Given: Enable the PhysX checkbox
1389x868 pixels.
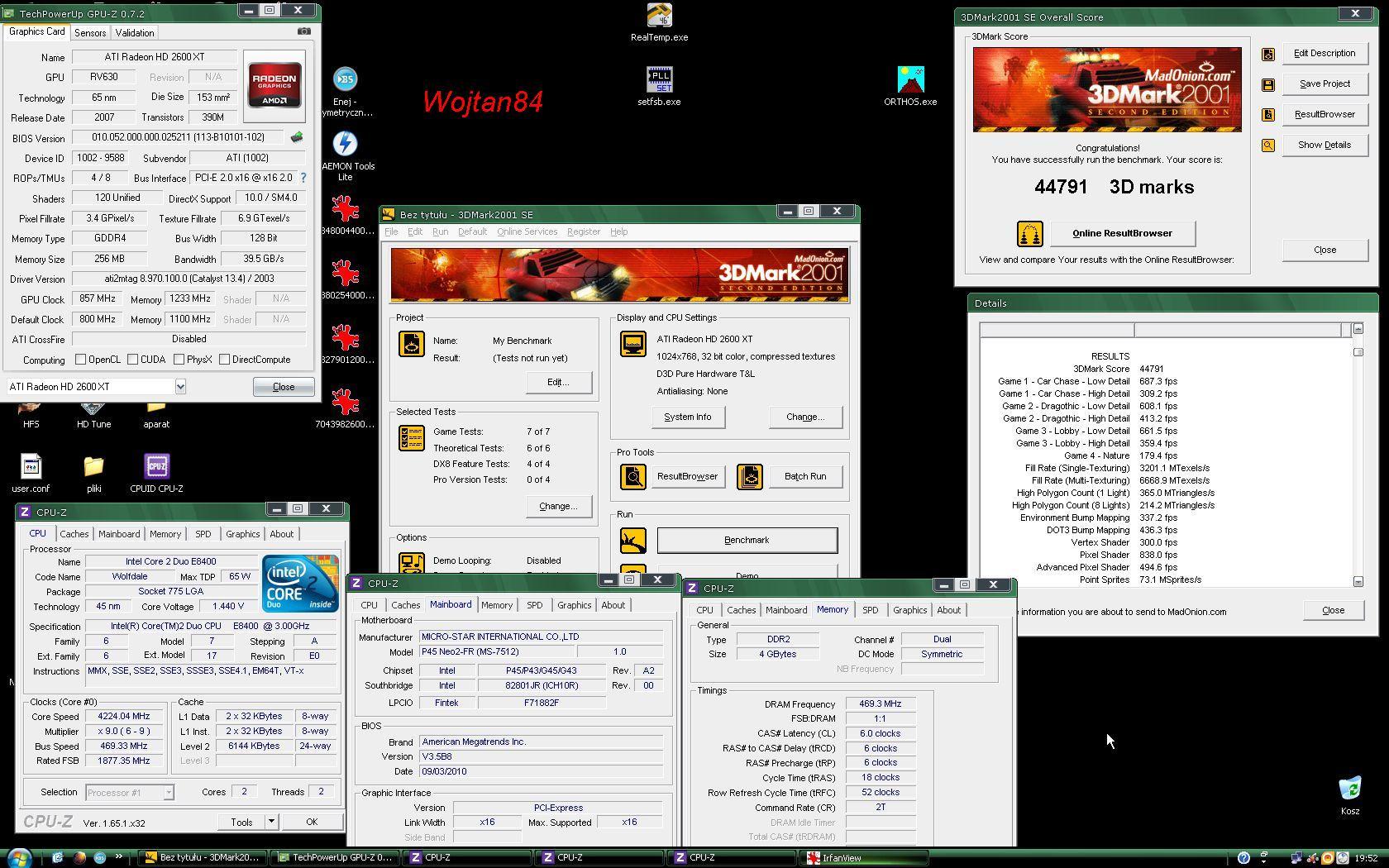Looking at the screenshot, I should (x=179, y=360).
